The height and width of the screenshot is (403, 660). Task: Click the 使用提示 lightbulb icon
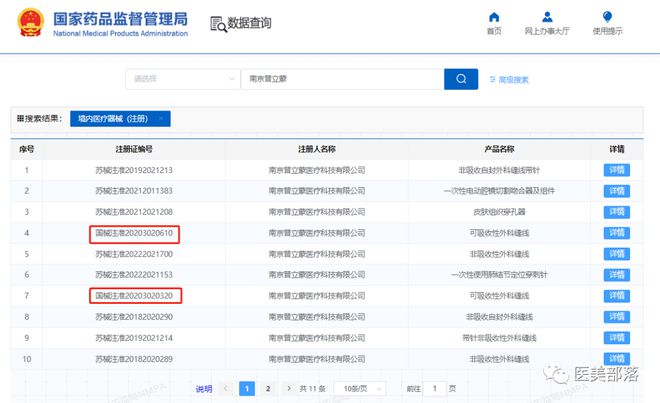607,17
